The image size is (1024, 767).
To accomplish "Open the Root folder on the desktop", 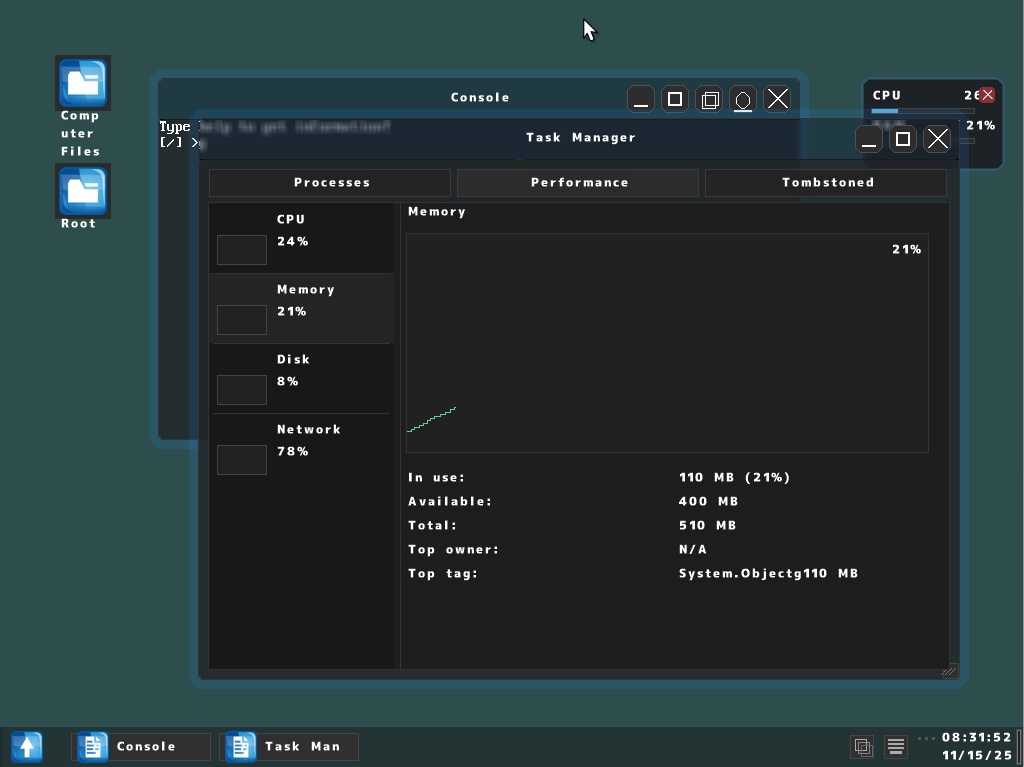I will pos(82,190).
